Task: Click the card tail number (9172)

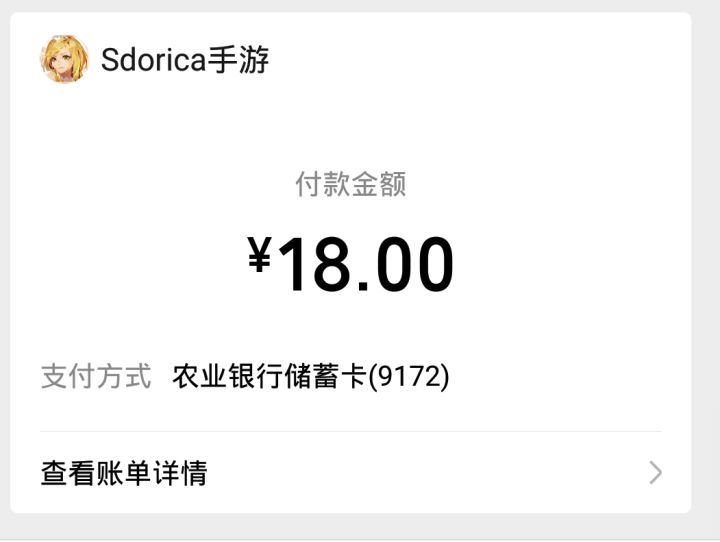Action: click(x=409, y=376)
